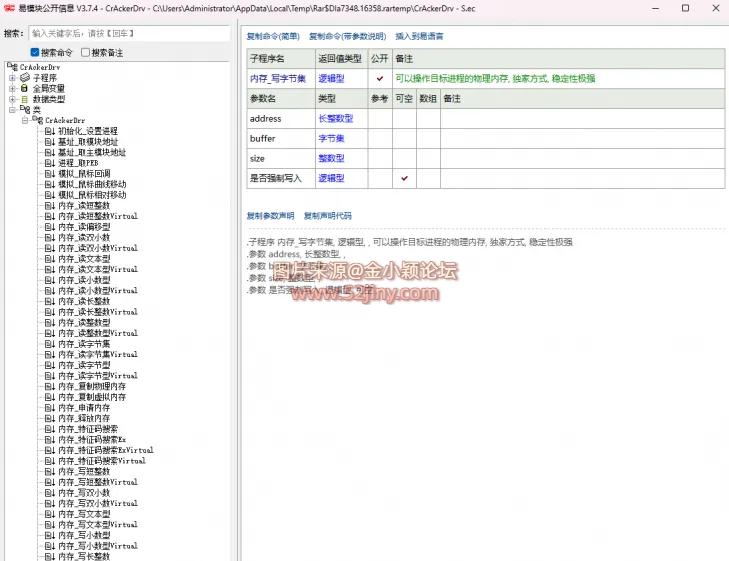The image size is (729, 561).
Task: Click the method icon beside 基址_取模块地址
Action: click(50, 142)
